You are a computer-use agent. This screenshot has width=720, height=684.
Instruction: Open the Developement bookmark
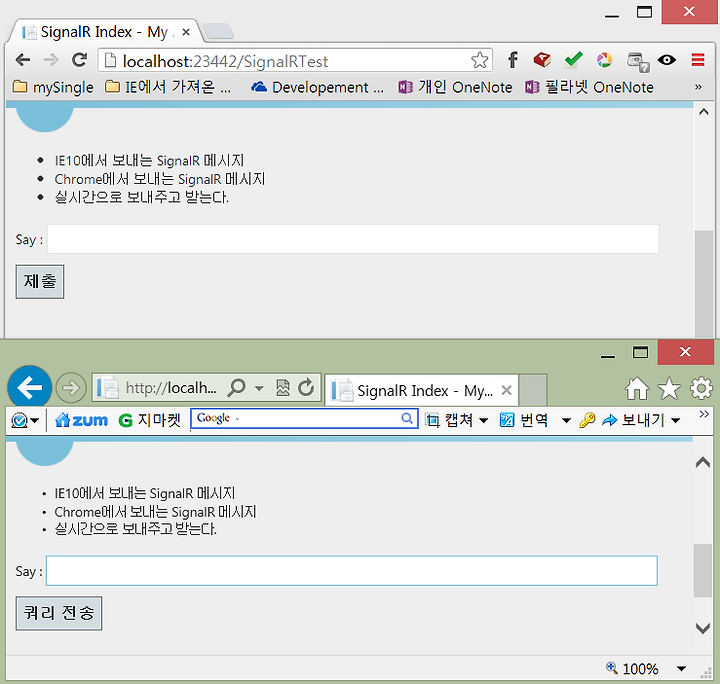click(317, 87)
